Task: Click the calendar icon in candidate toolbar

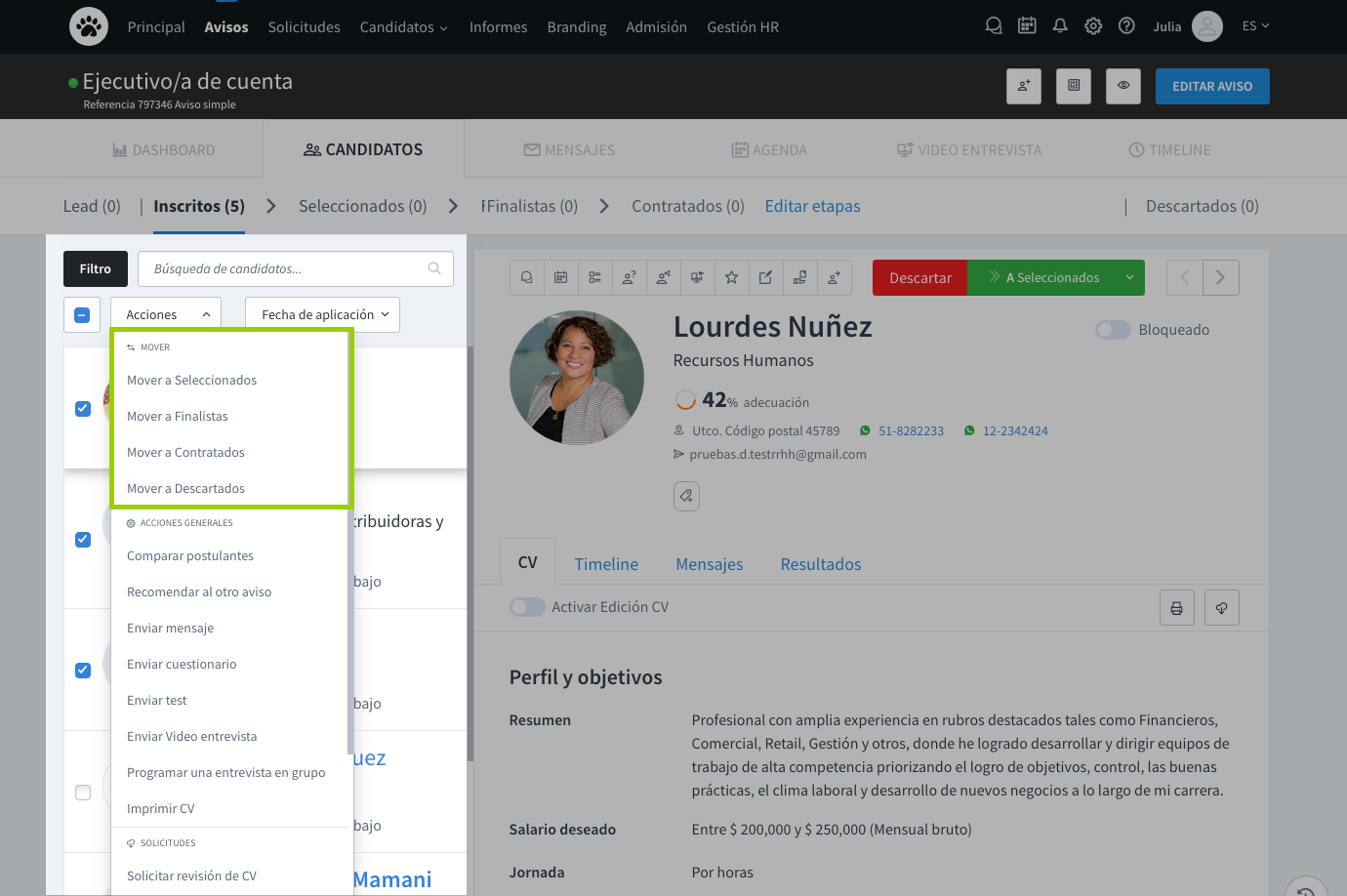Action: tap(560, 278)
